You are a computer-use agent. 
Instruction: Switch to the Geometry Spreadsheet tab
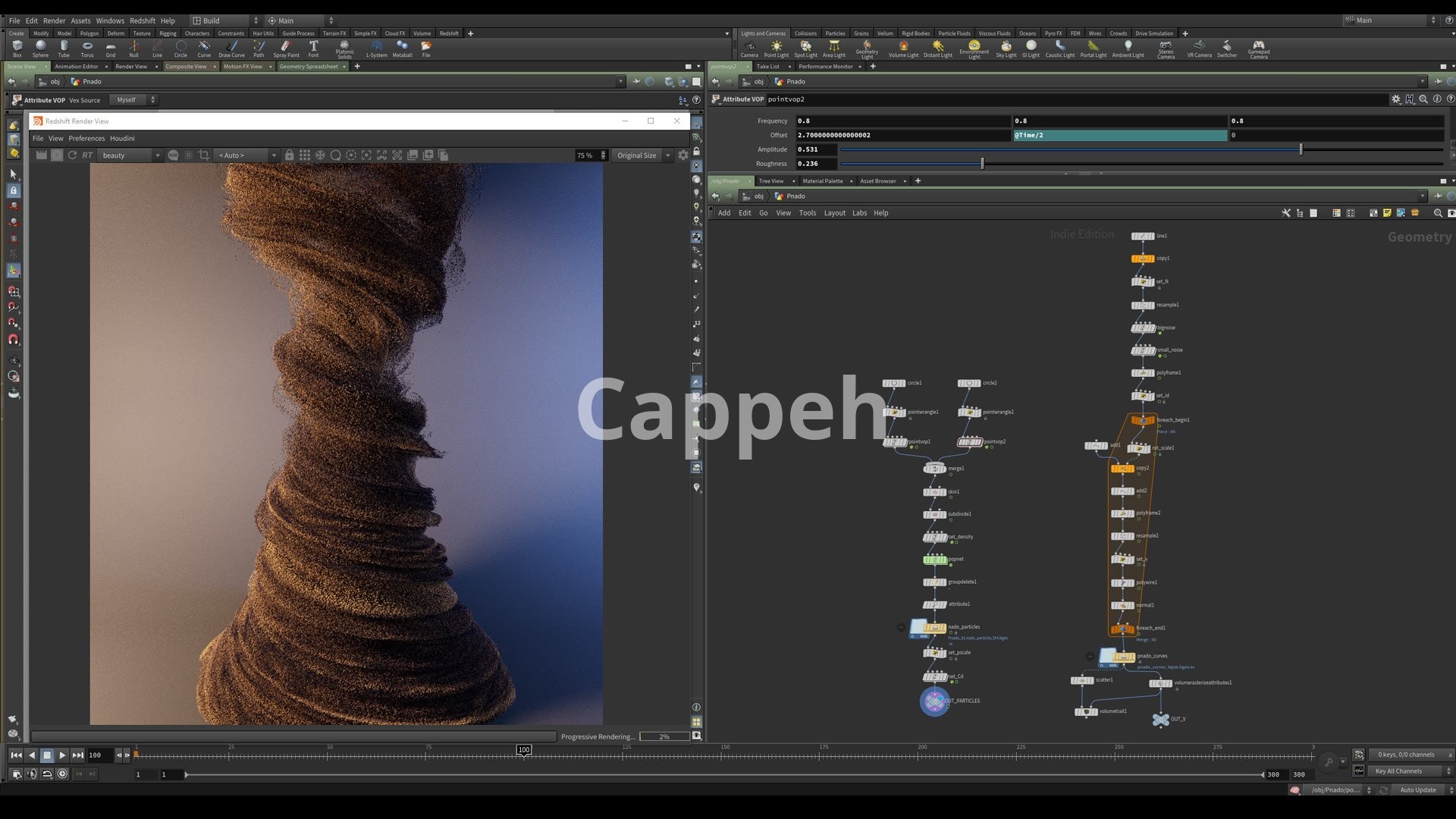308,67
